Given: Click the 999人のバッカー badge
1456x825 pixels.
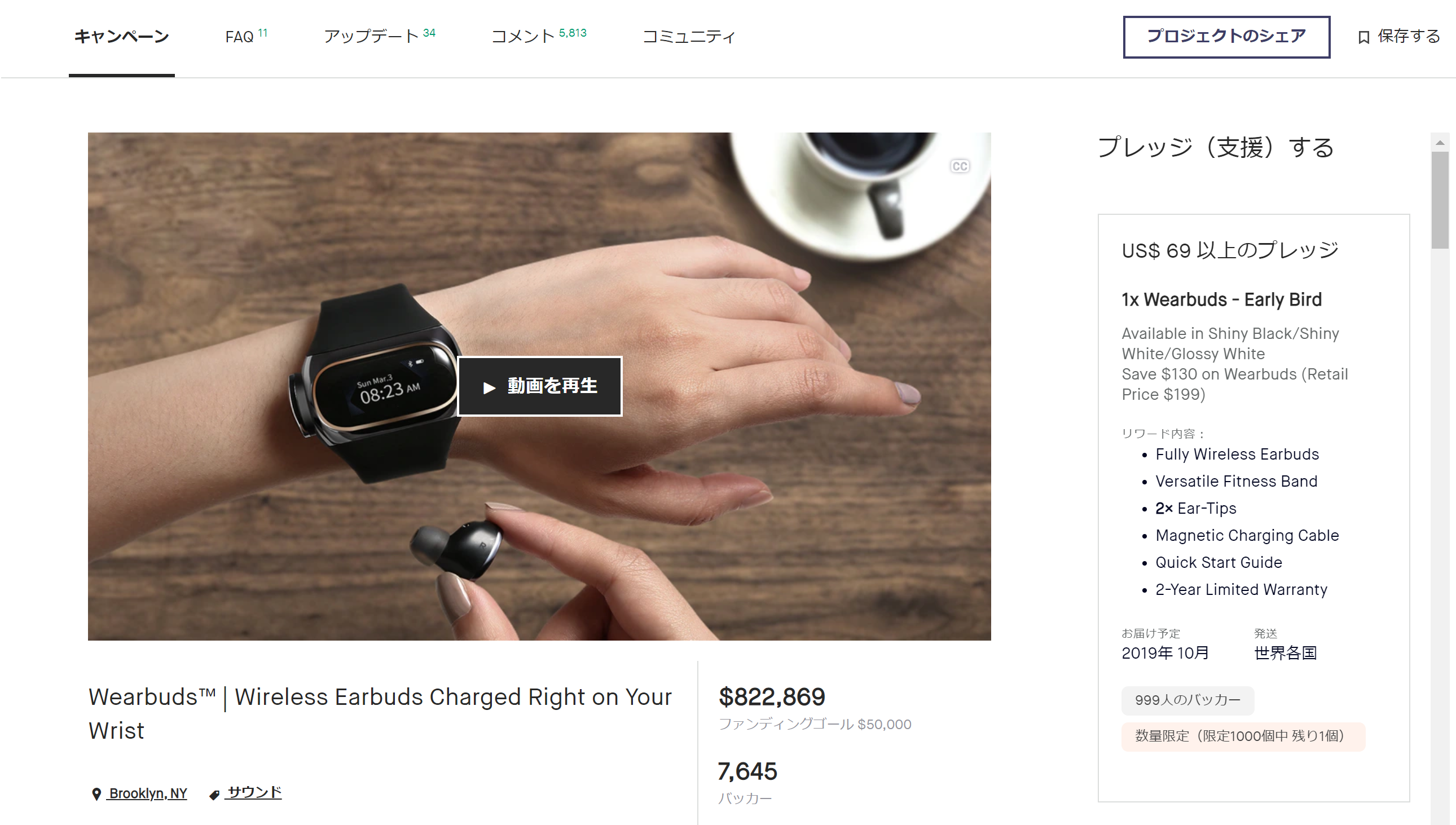Looking at the screenshot, I should [1187, 700].
